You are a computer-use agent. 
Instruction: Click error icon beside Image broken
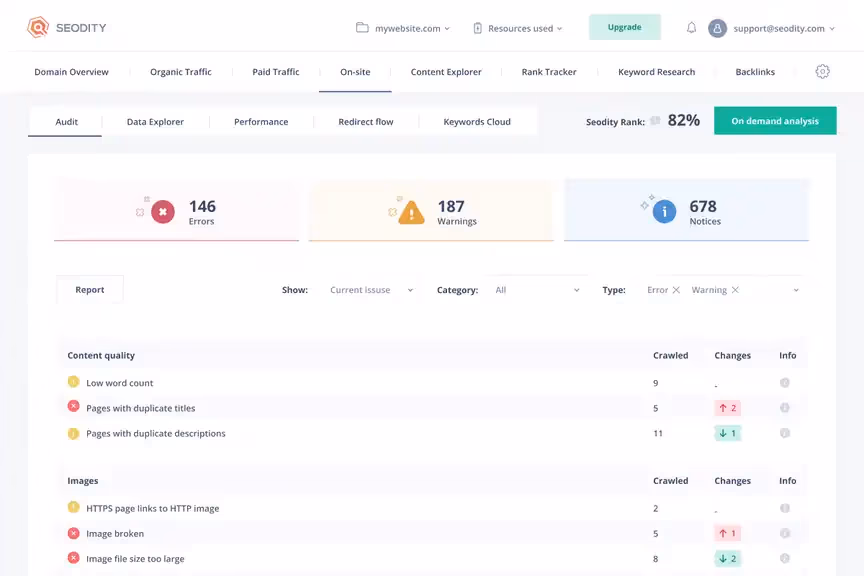73,533
